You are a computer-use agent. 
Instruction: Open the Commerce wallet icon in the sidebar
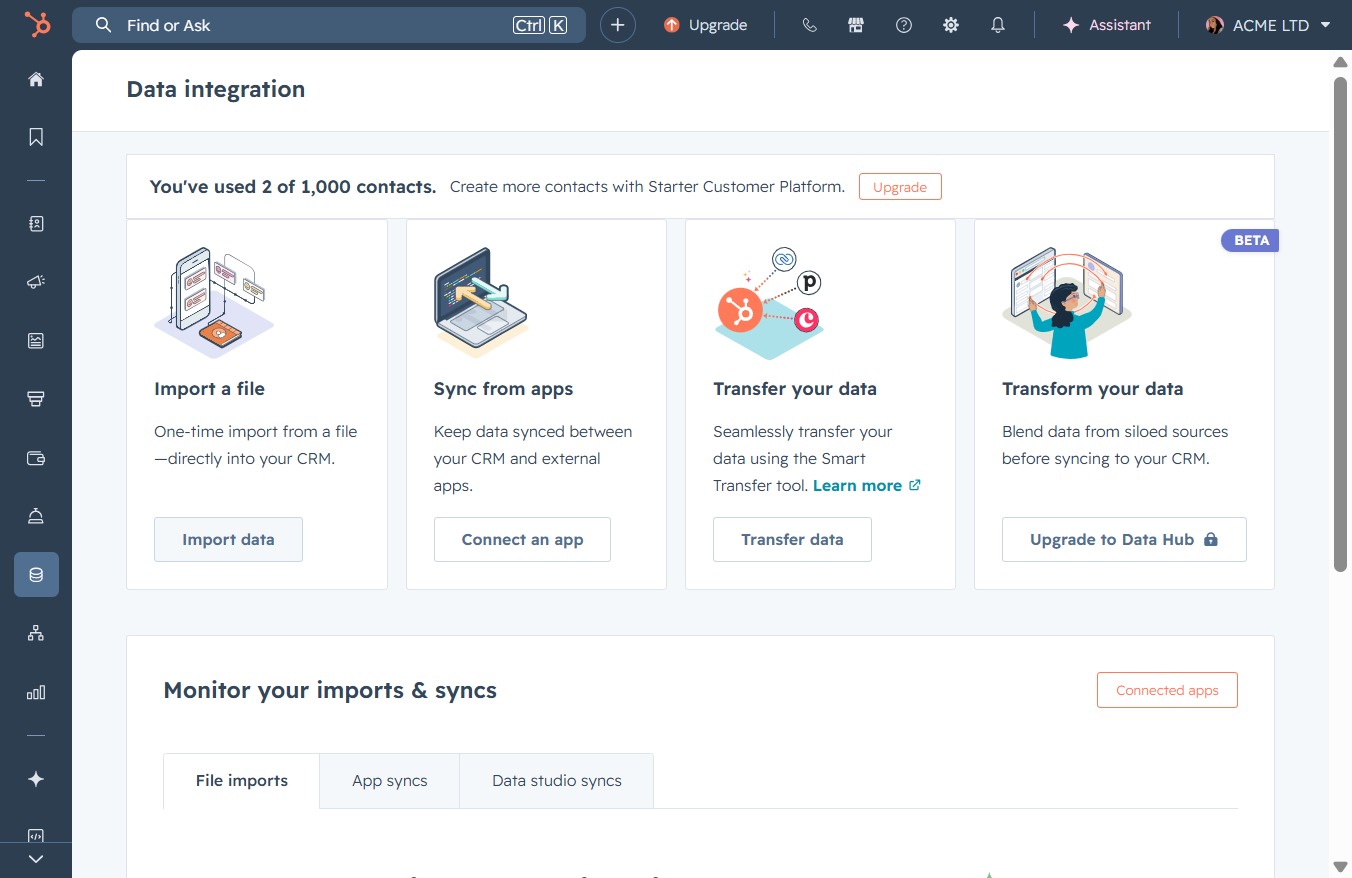point(36,458)
